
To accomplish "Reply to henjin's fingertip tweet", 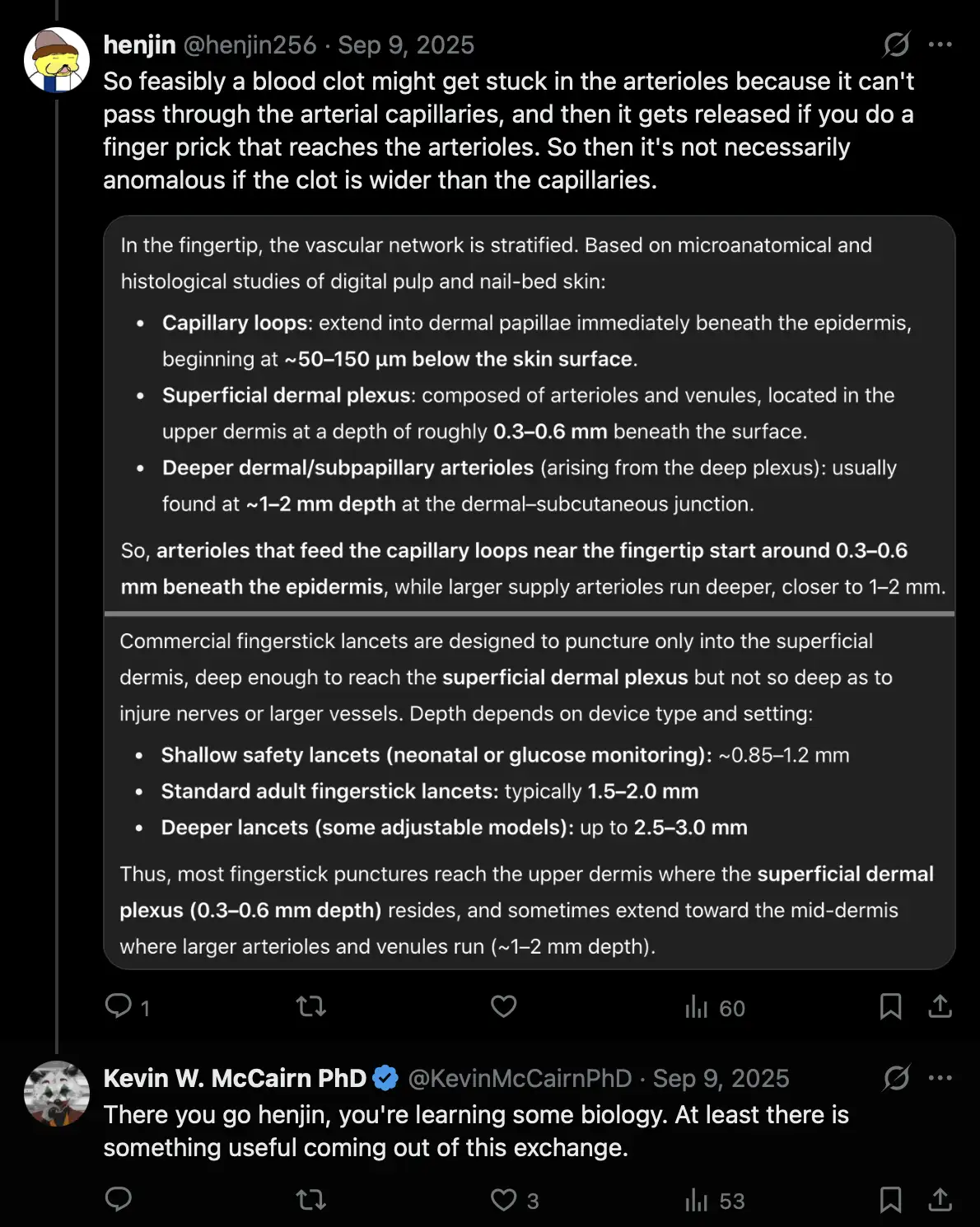I will click(x=119, y=1006).
